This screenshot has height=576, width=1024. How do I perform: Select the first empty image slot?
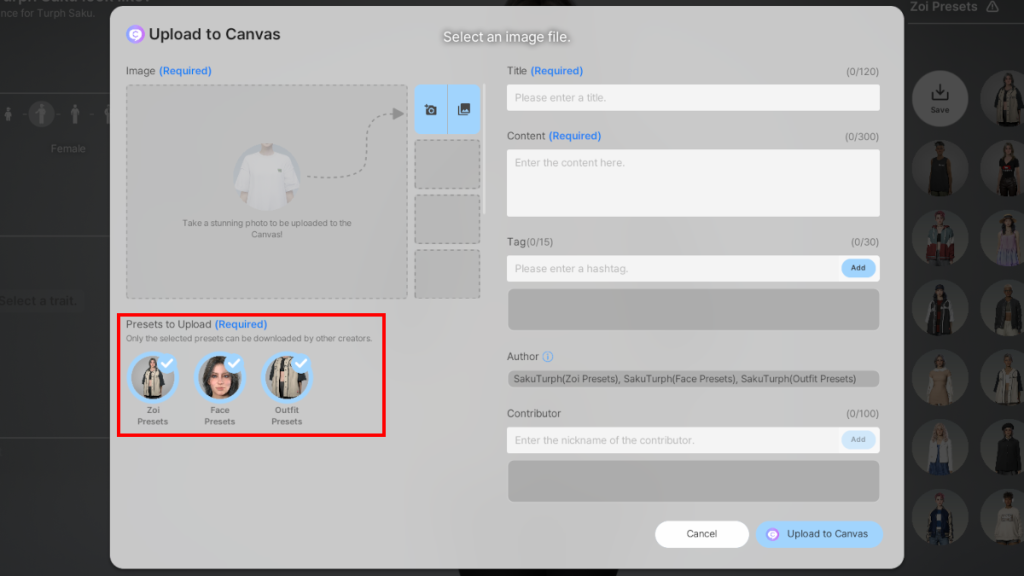pos(447,163)
